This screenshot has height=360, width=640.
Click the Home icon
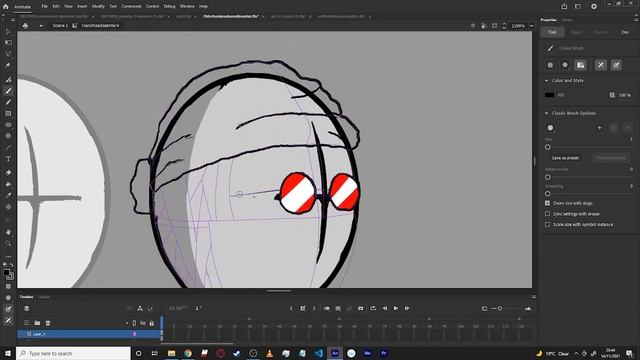point(6,7)
